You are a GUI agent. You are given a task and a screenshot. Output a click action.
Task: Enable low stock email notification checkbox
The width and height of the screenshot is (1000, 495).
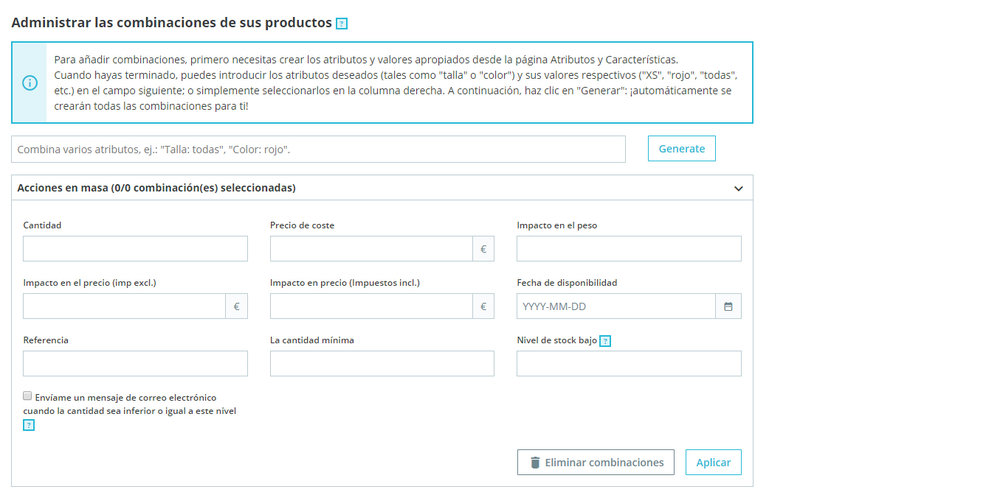(28, 396)
